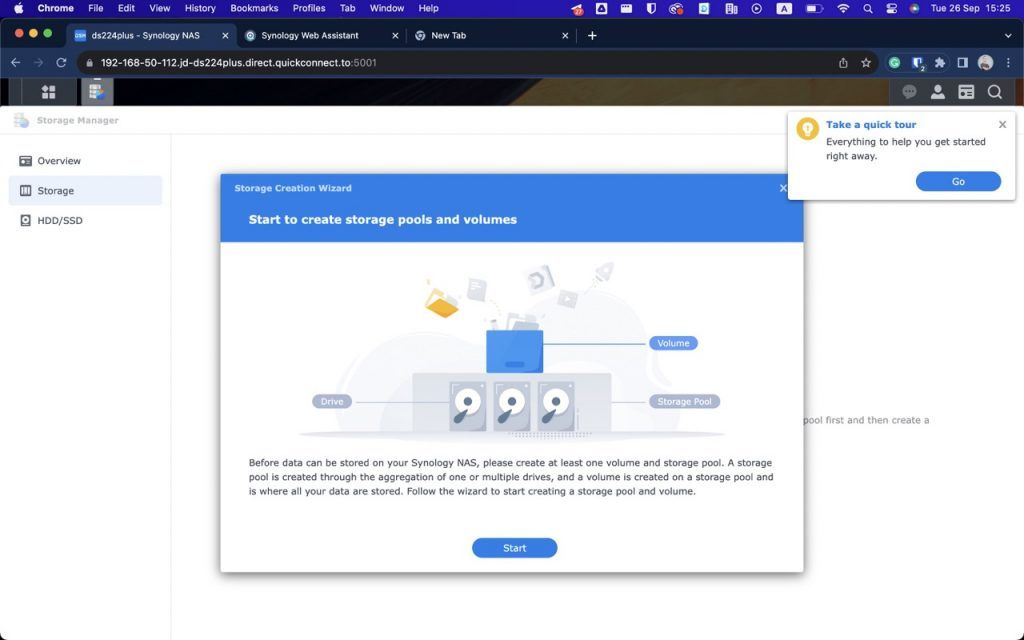Open the History menu
The height and width of the screenshot is (640, 1024).
[x=200, y=8]
